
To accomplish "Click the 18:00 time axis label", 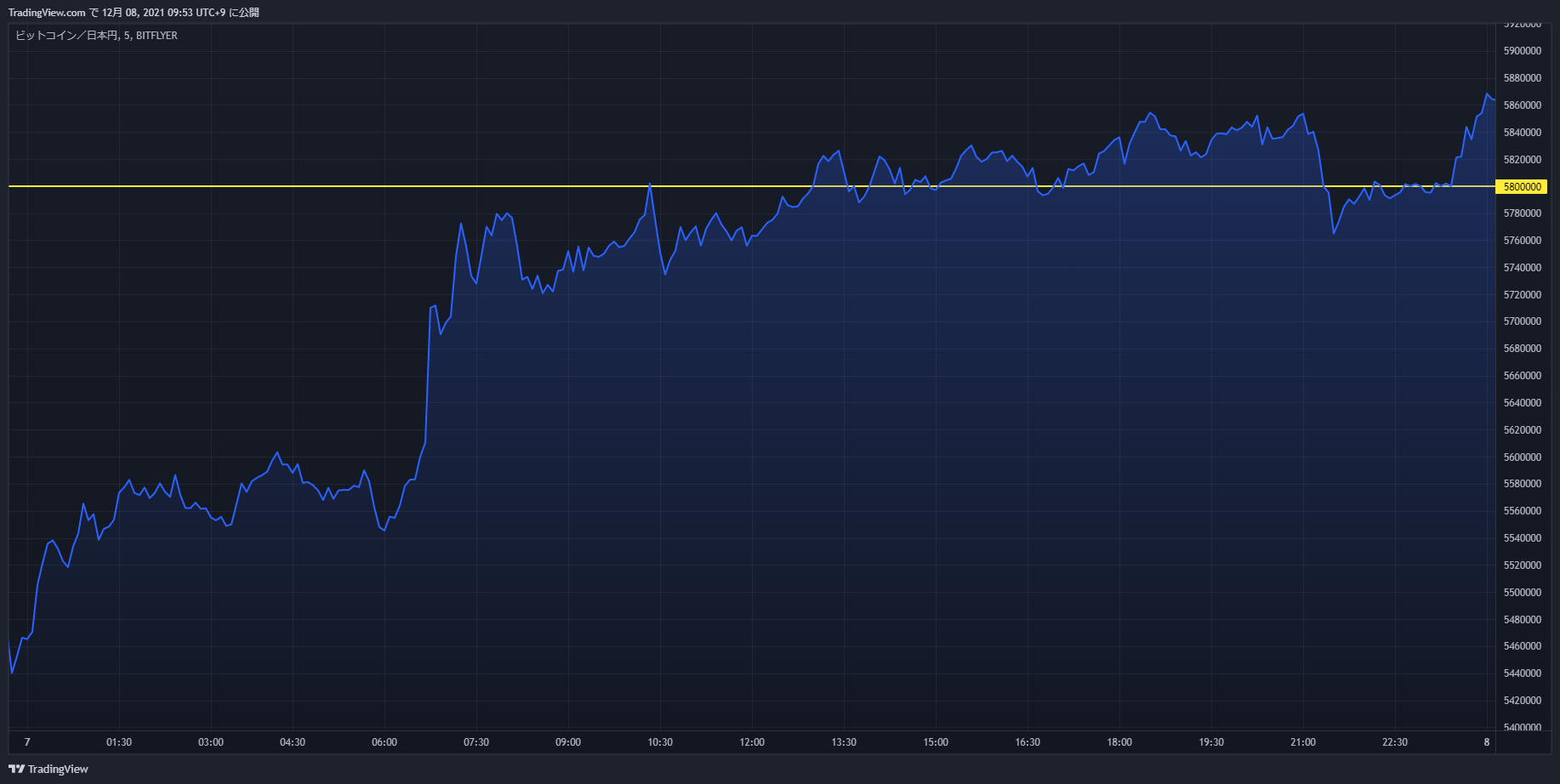I will point(1119,742).
